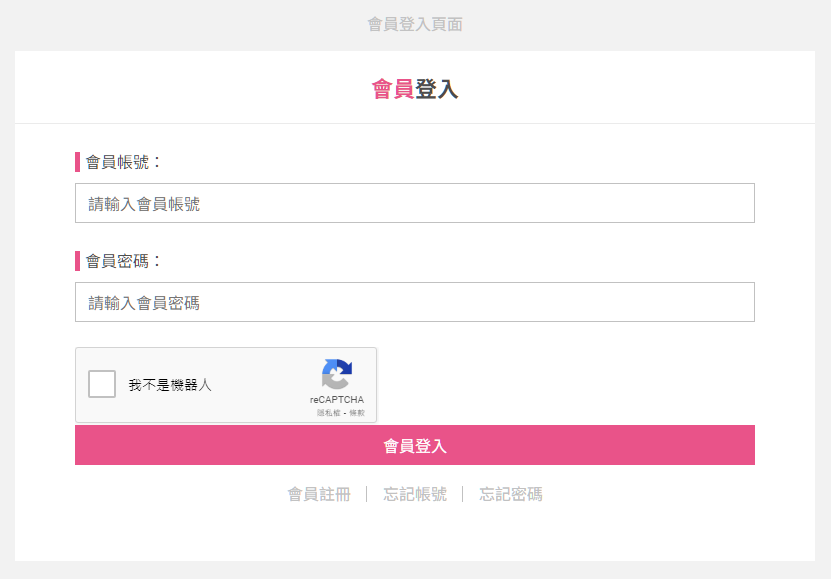This screenshot has width=831, height=579.
Task: Submit with the pink 會員登入 button
Action: click(414, 445)
